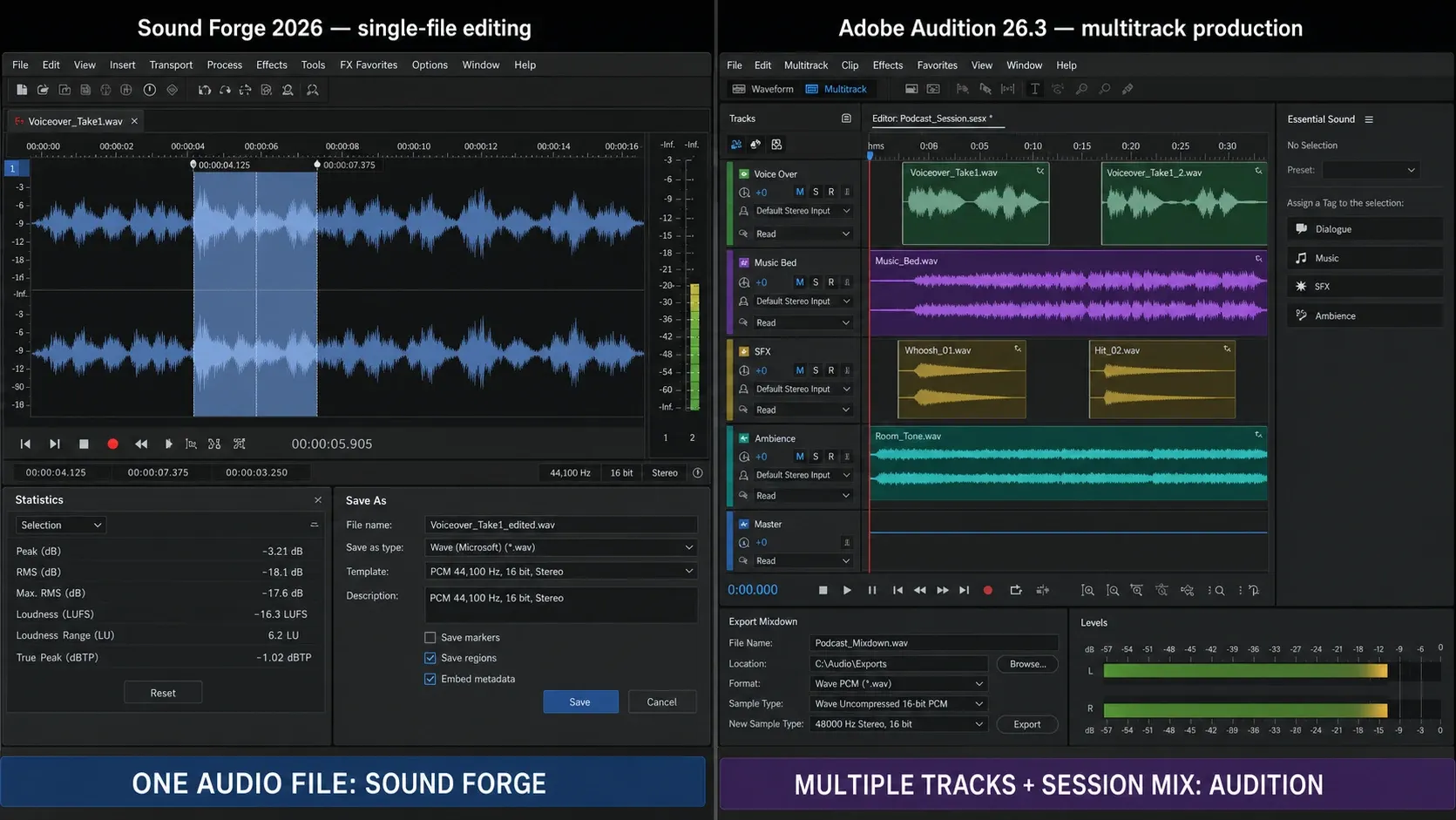
Task: Click the undo icon in Sound Forge toolbar
Action: [204, 90]
